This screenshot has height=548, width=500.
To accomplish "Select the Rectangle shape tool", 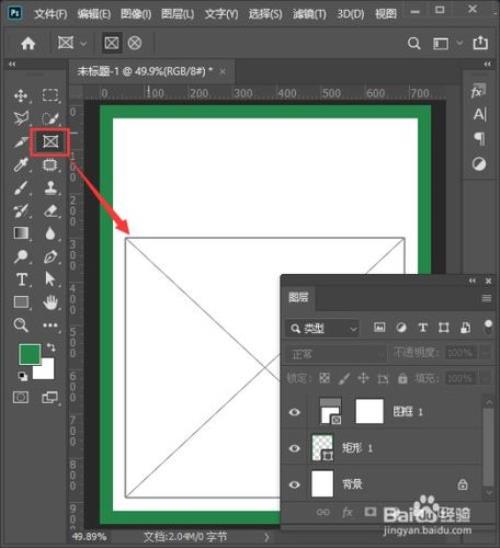I will point(21,302).
